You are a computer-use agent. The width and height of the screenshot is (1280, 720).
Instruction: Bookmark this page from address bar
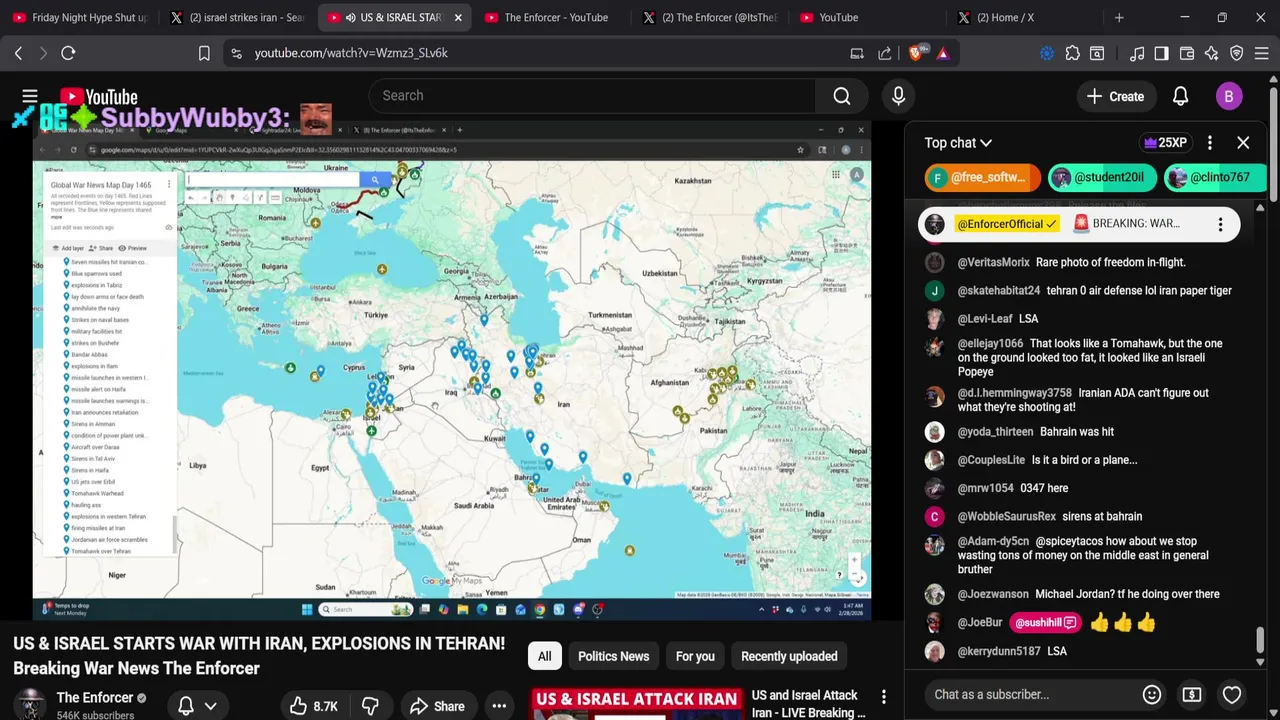204,53
